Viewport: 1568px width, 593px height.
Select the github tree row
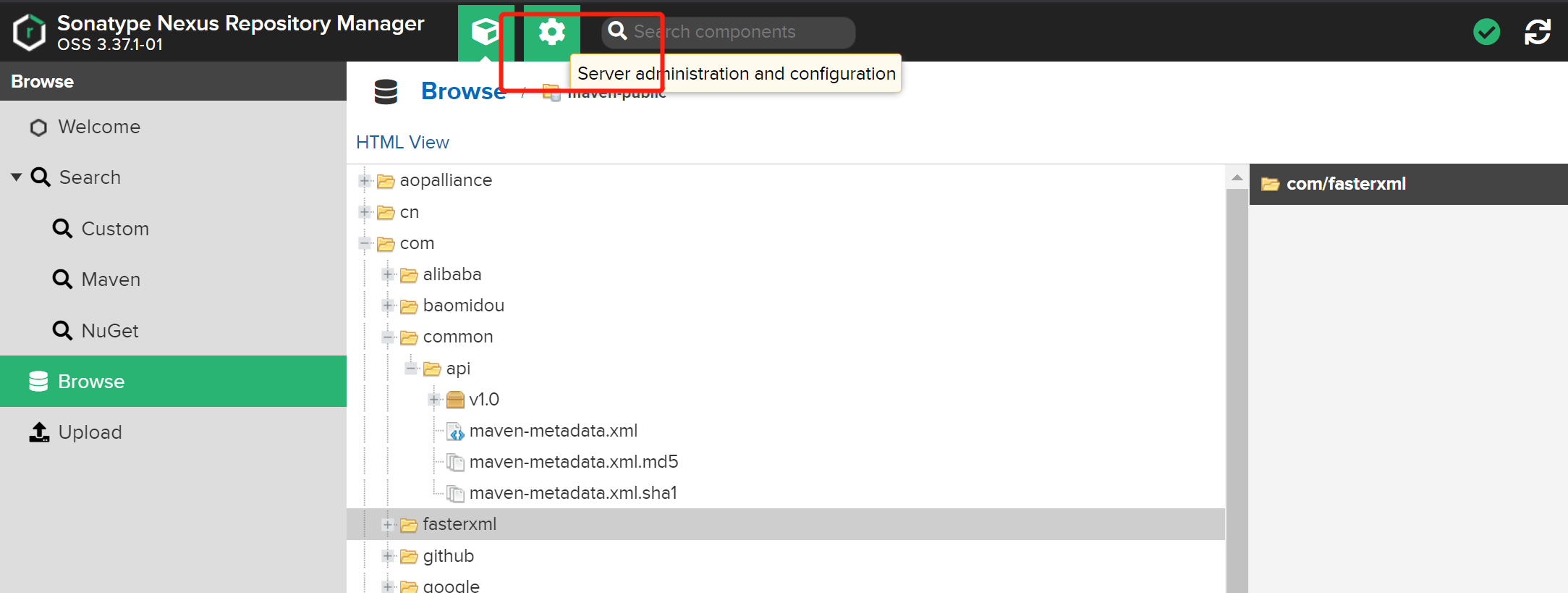pyautogui.click(x=786, y=556)
